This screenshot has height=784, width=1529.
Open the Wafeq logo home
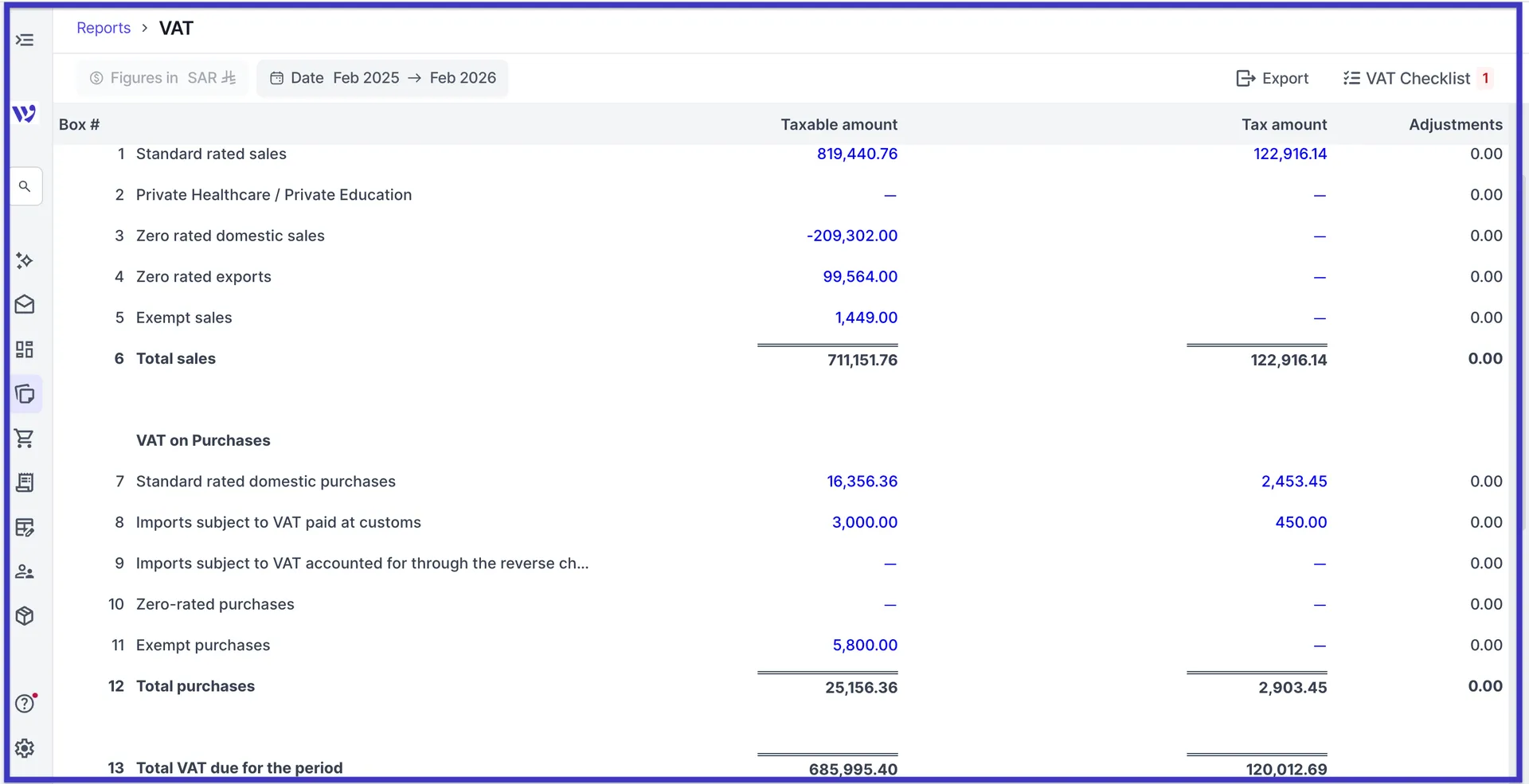pyautogui.click(x=25, y=114)
